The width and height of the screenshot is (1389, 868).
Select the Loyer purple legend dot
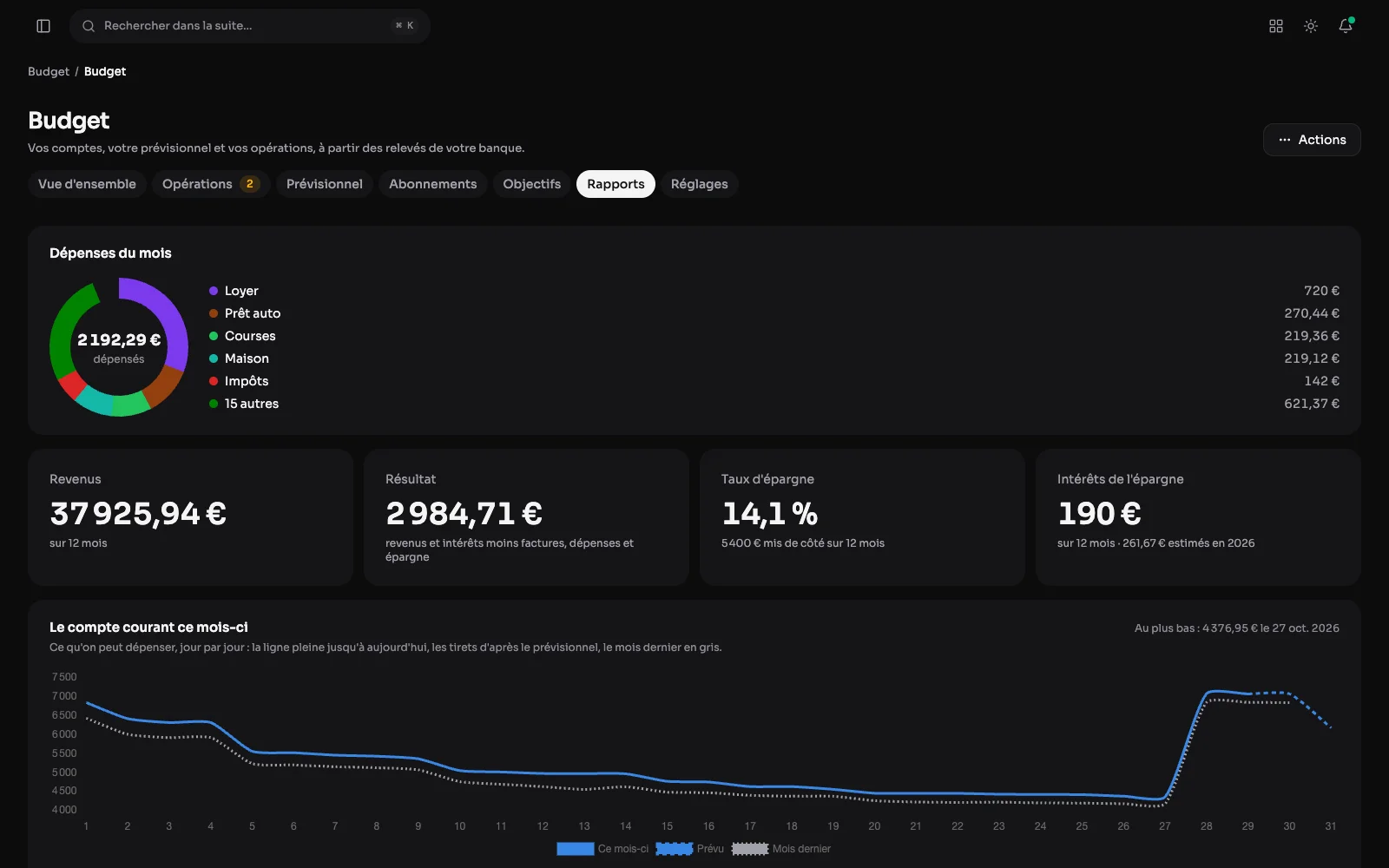tap(214, 291)
